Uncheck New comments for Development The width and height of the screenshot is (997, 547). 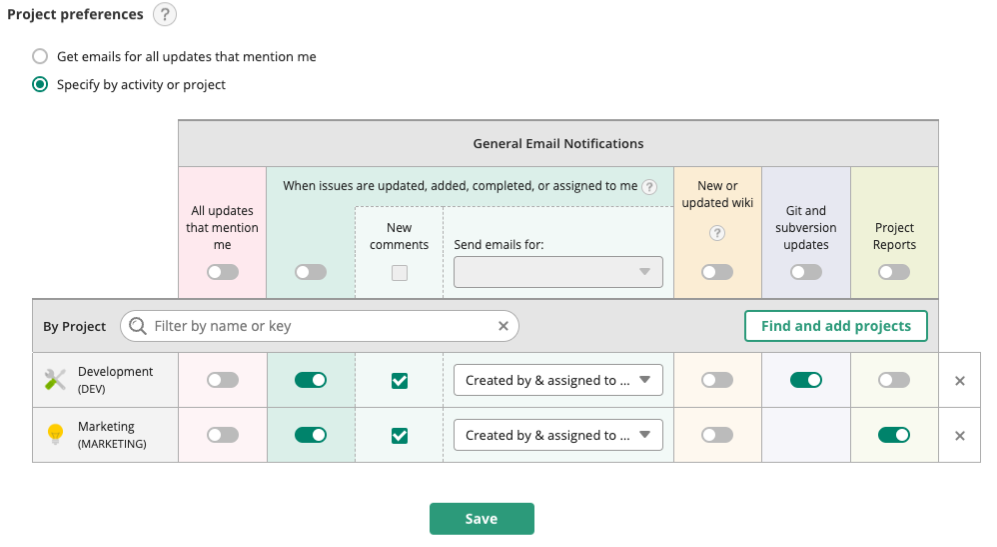399,381
